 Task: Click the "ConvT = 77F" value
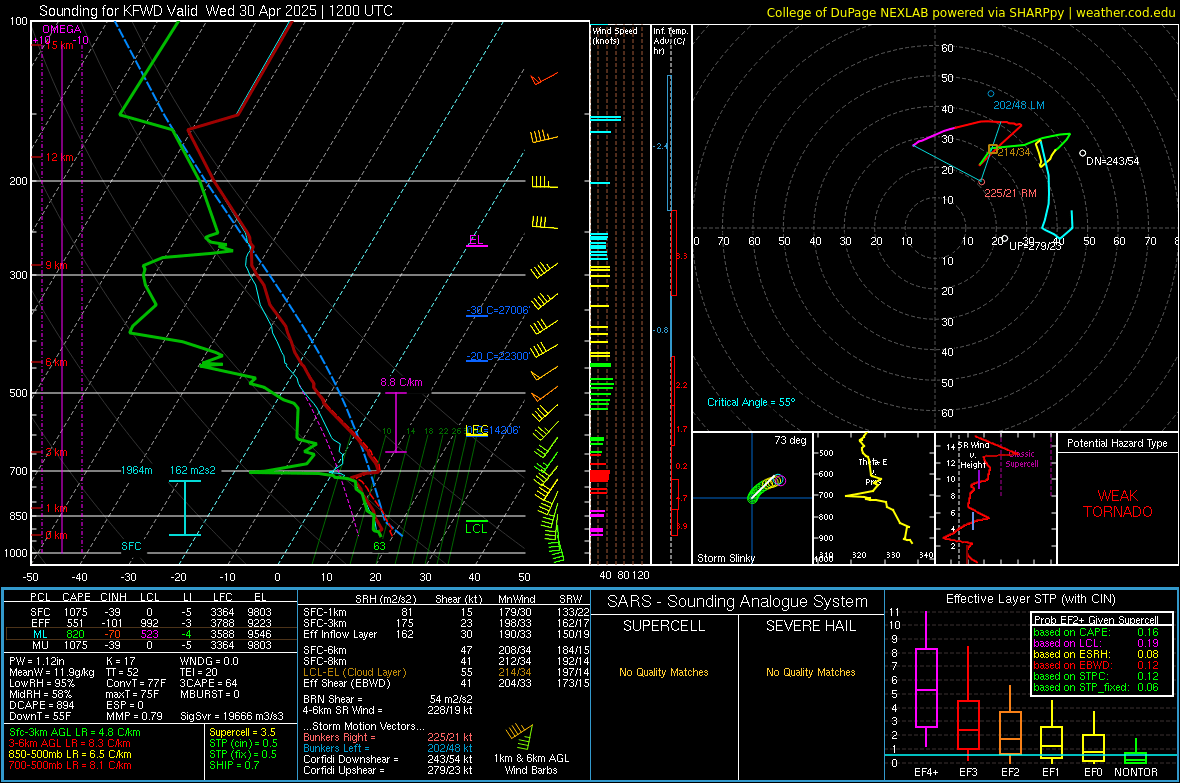[136, 684]
